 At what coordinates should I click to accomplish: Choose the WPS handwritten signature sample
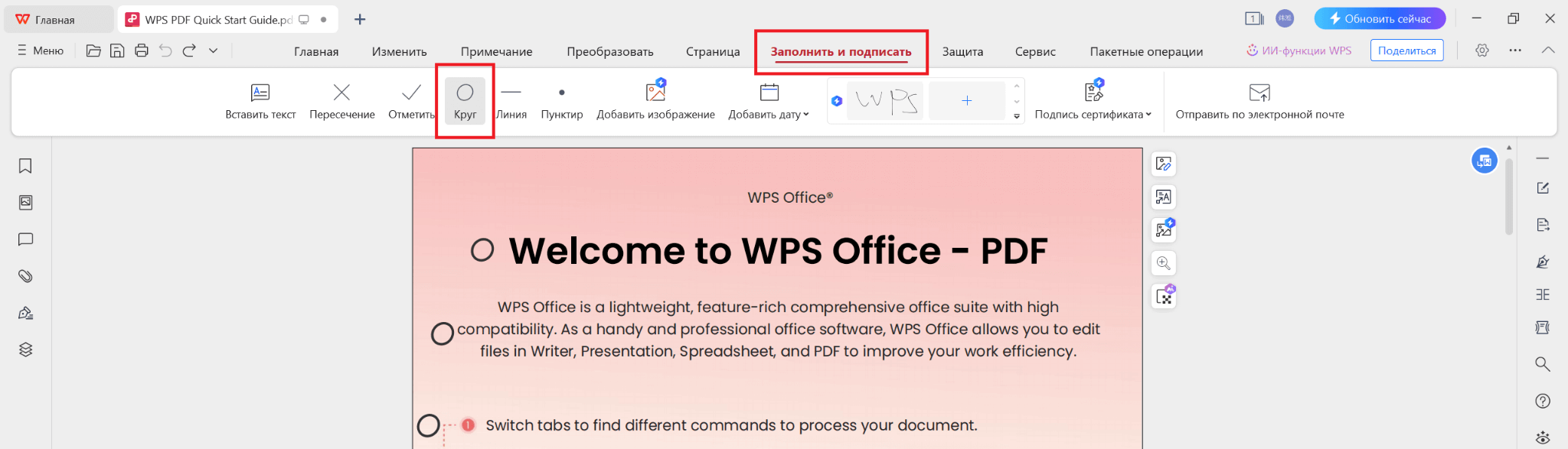(886, 100)
